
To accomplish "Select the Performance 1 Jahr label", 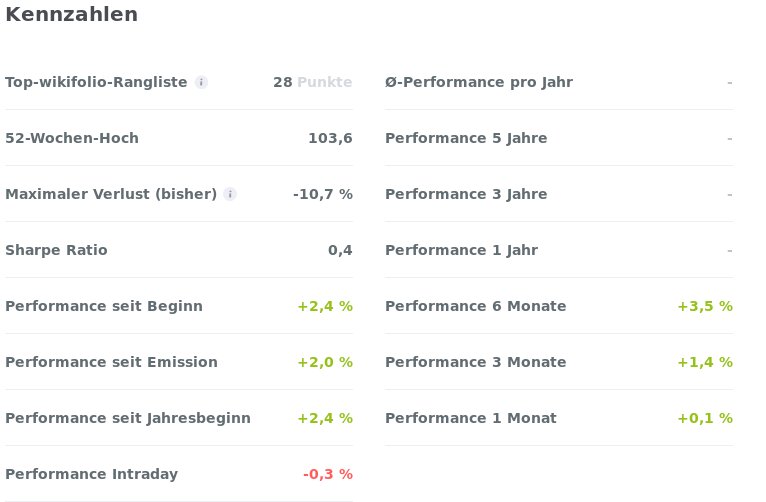I will pos(461,250).
